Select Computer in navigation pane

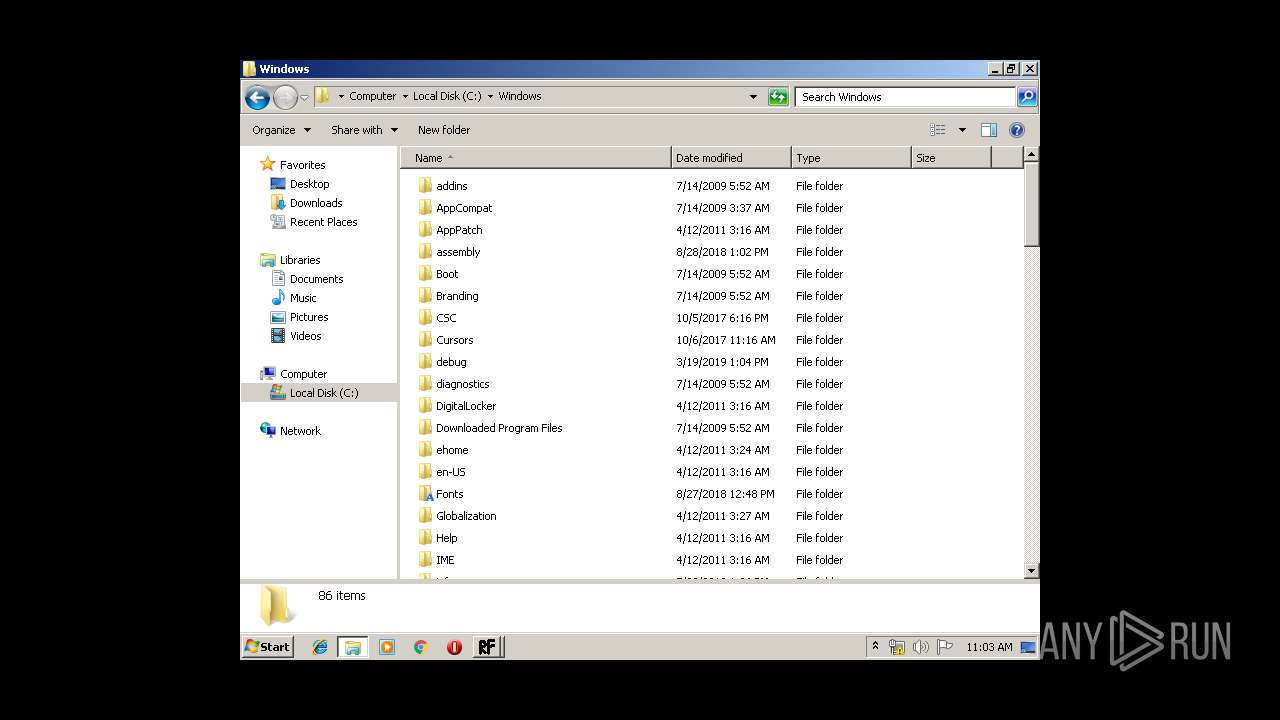[303, 374]
